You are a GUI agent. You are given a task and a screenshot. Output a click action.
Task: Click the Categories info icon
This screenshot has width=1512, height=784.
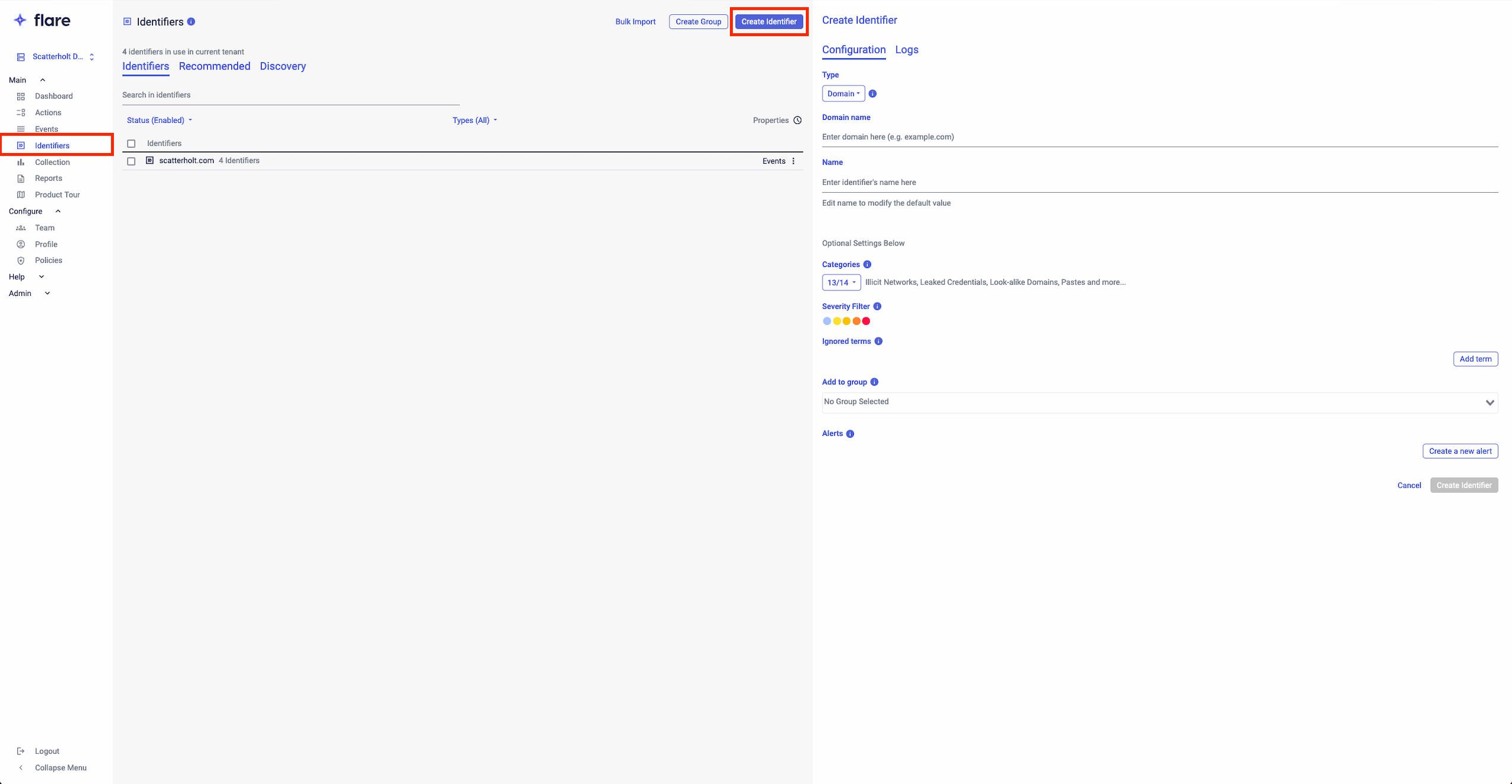coord(867,264)
